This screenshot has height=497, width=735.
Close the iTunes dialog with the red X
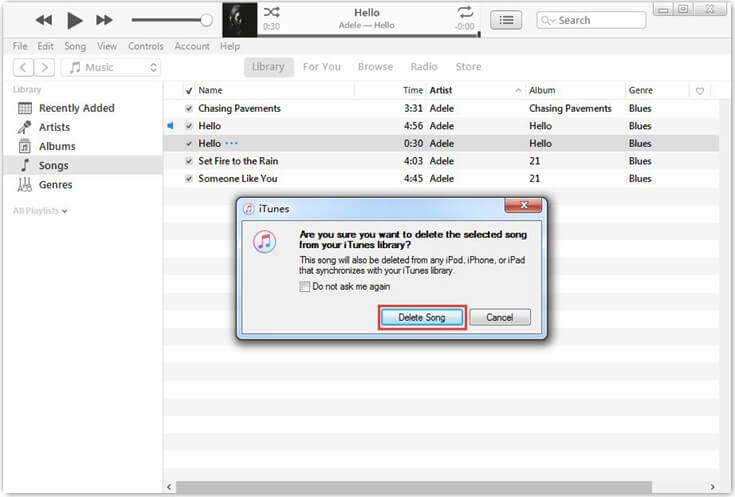pyautogui.click(x=523, y=205)
